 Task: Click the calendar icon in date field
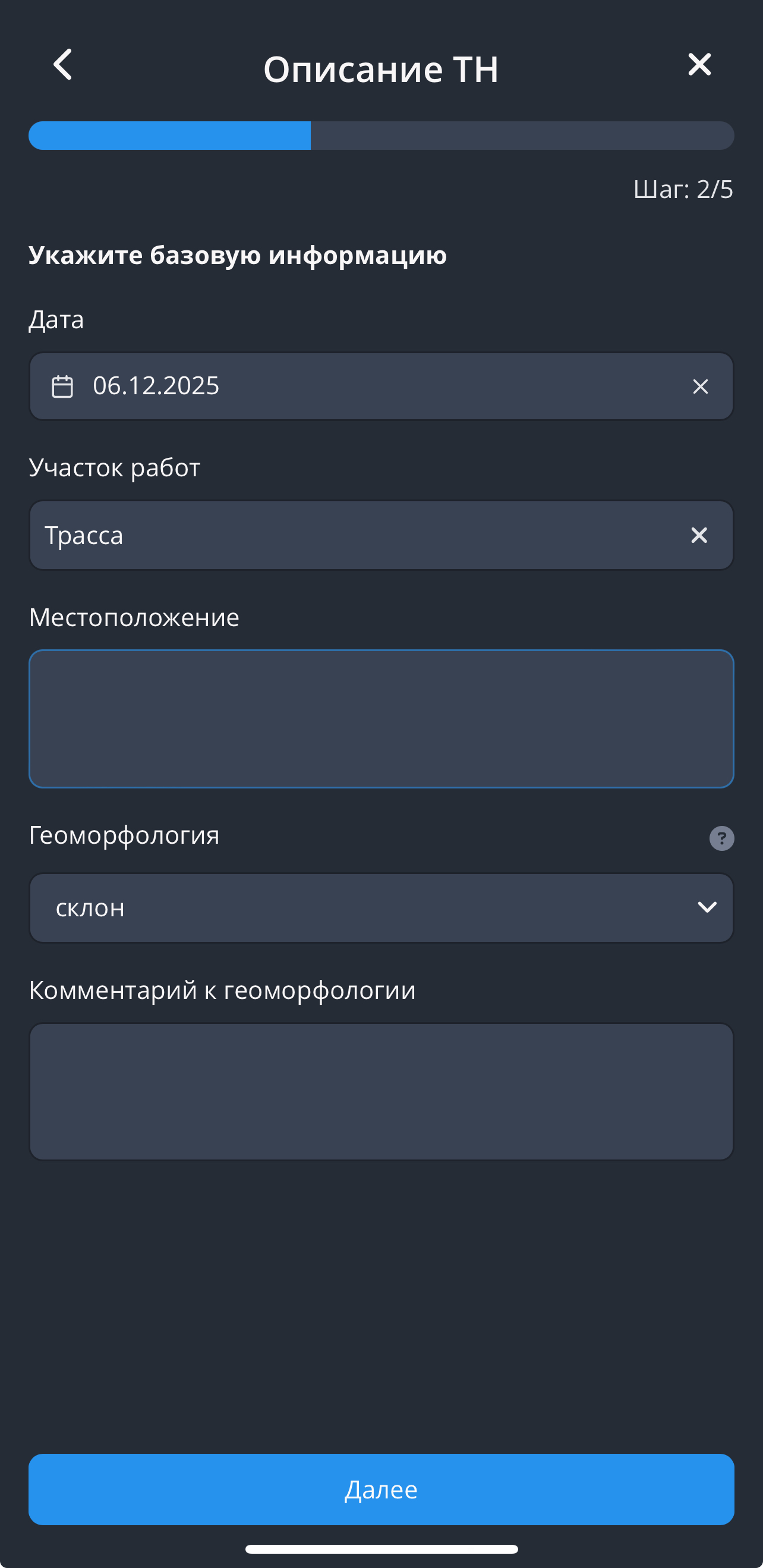[62, 386]
